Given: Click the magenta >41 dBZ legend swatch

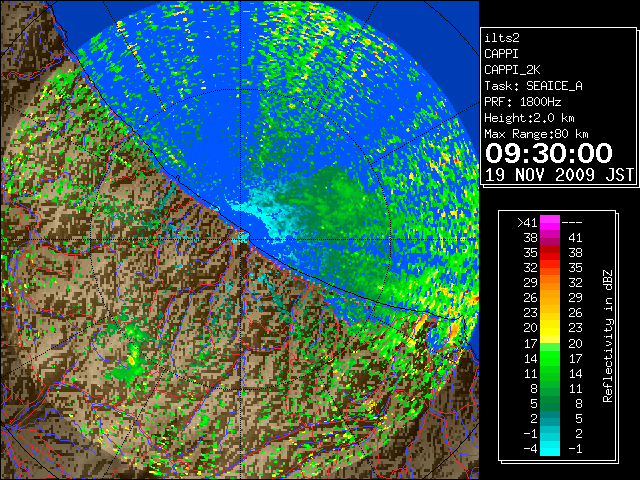Looking at the screenshot, I should pos(550,223).
